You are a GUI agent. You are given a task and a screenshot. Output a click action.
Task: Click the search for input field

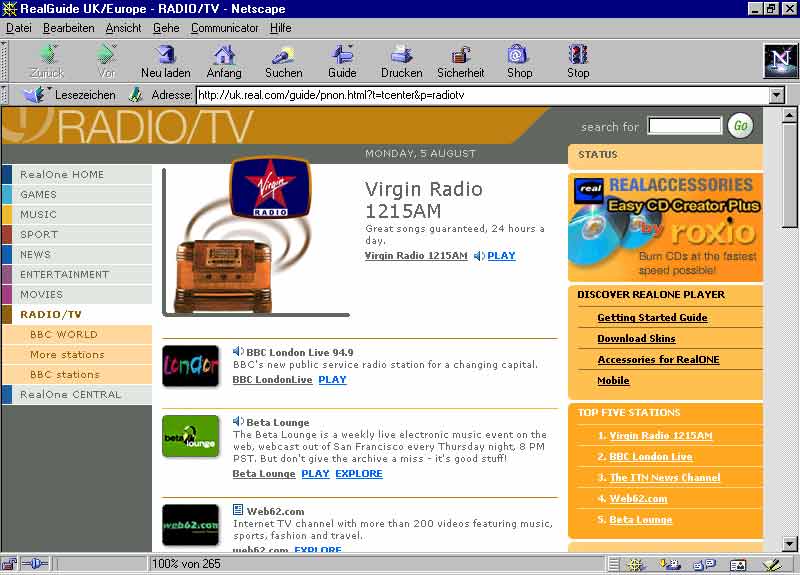tap(685, 126)
